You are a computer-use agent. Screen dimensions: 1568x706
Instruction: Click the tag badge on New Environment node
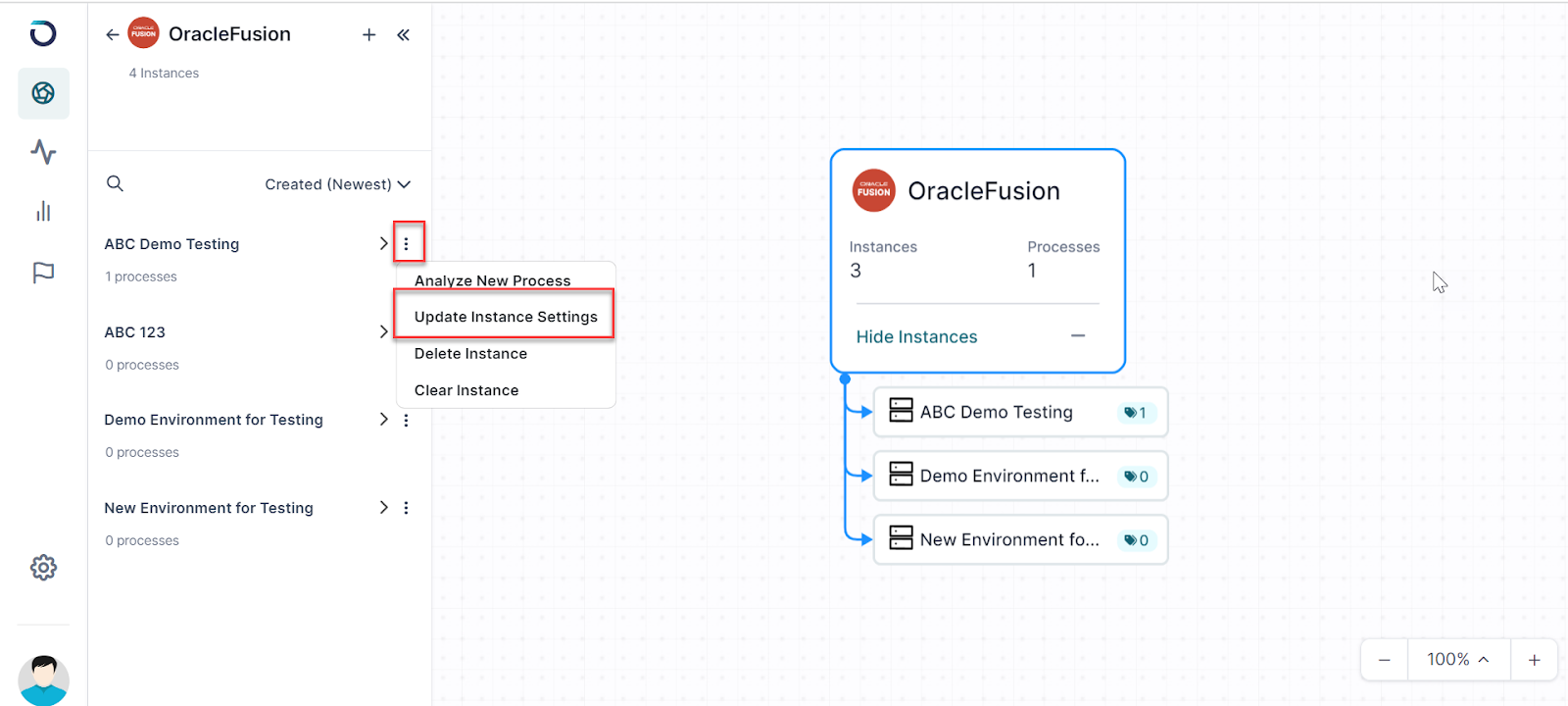1136,540
